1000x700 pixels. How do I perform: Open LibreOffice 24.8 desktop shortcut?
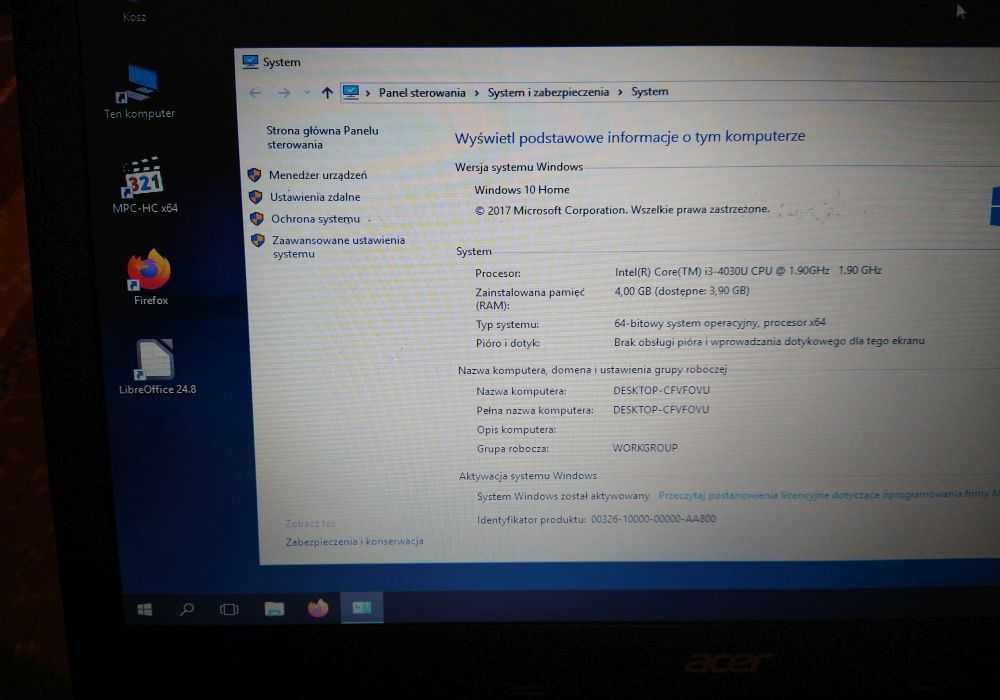tap(157, 367)
